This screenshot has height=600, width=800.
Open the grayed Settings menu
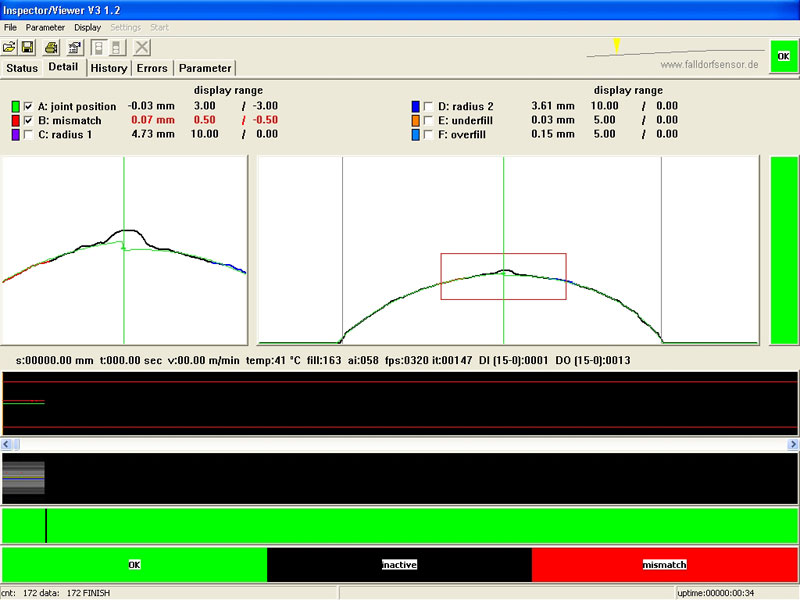(x=126, y=28)
